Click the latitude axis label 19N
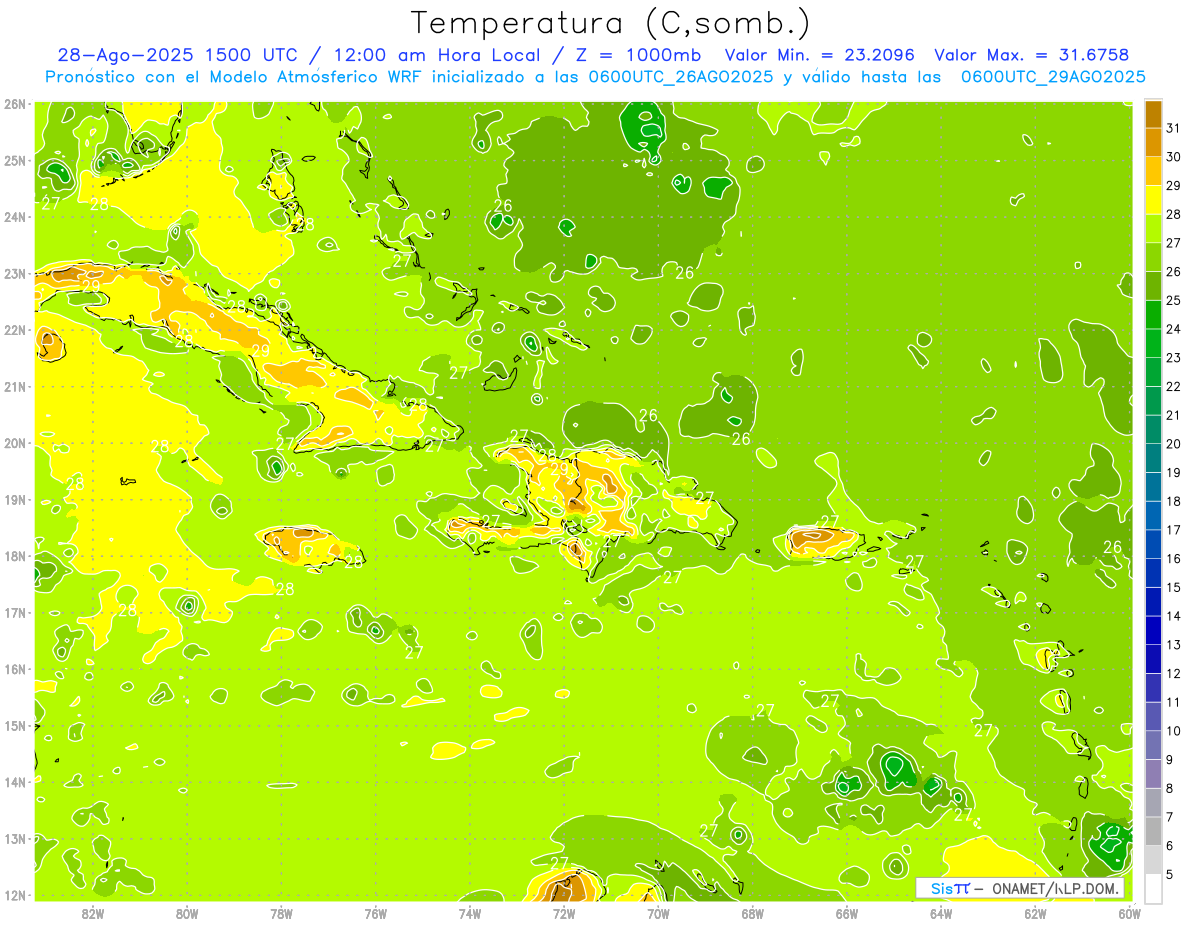Viewport: 1200px width, 927px height. (x=14, y=500)
